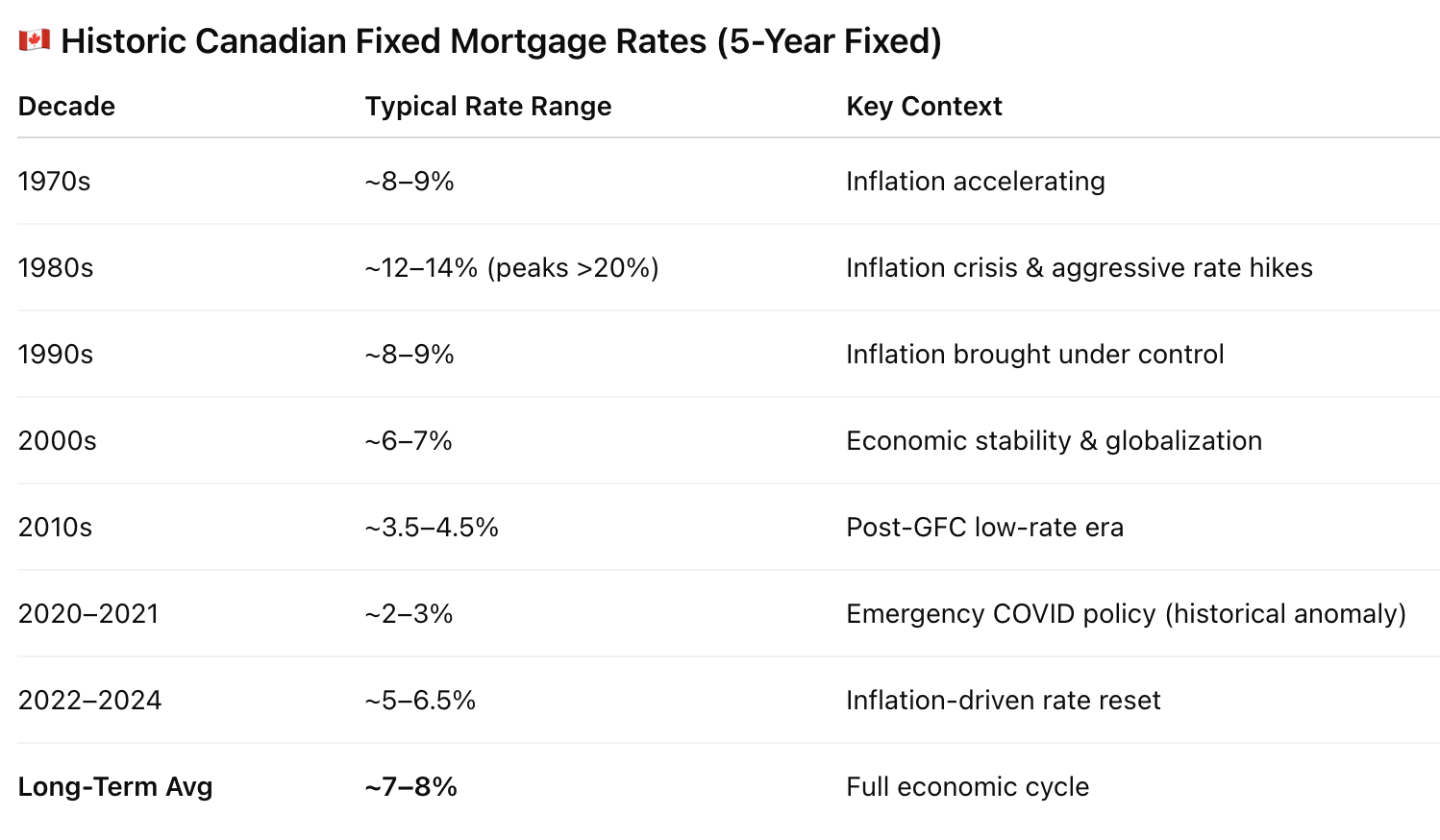Select the 1980s rate range with peaks
The image size is (1440, 840).
(x=511, y=268)
